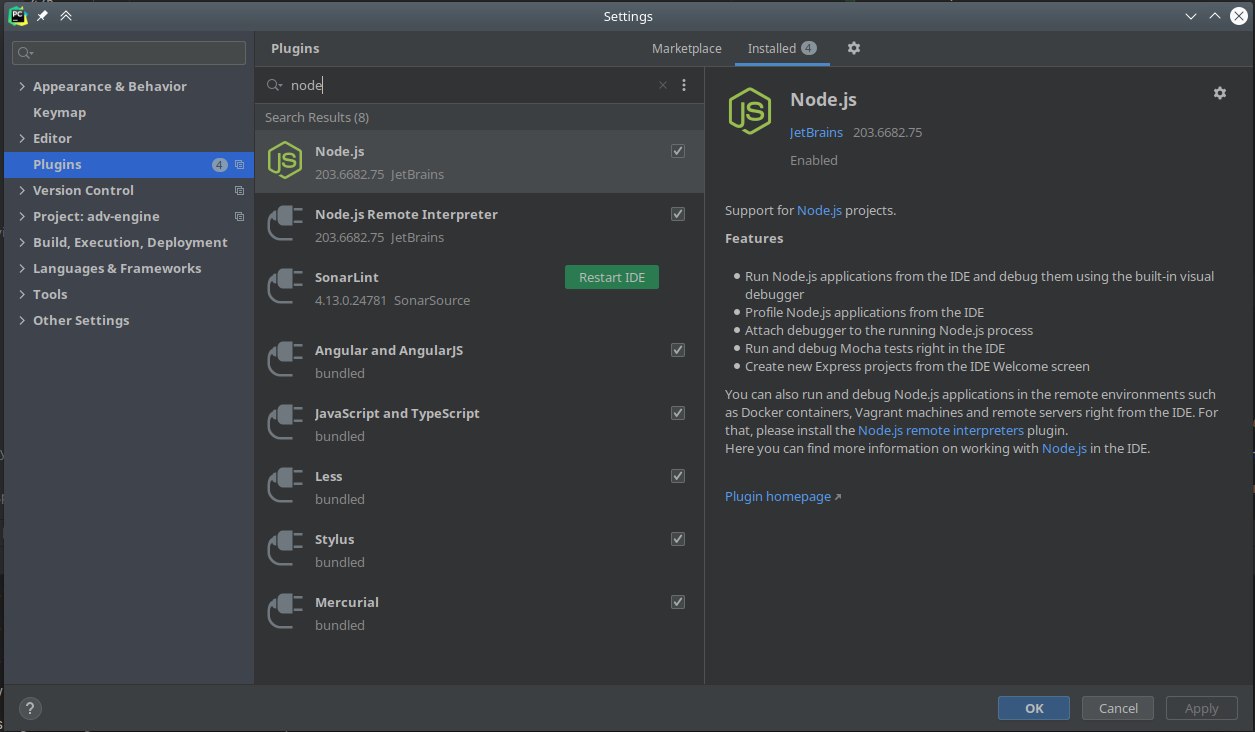Select the Installed tab
The height and width of the screenshot is (732, 1255).
pyautogui.click(x=782, y=48)
